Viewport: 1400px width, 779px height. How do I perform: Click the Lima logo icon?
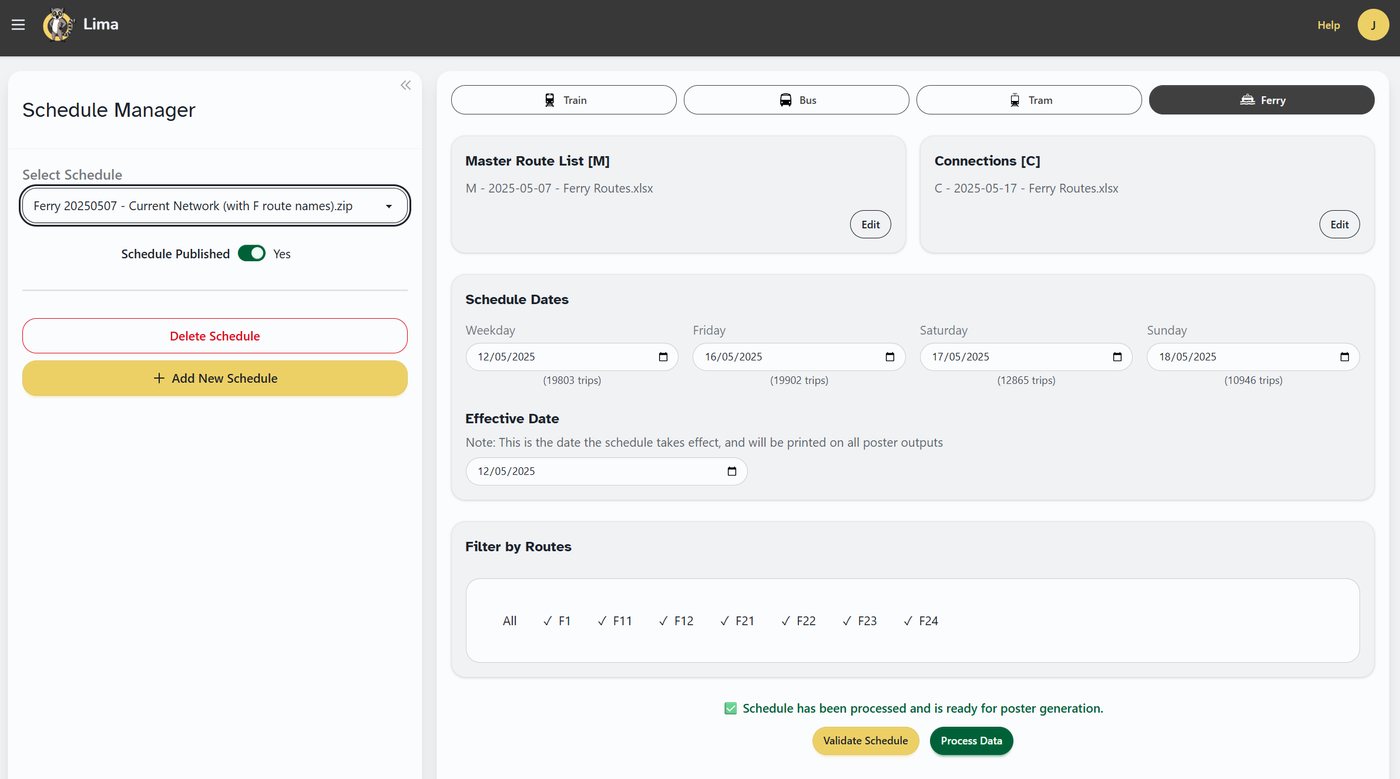(58, 25)
